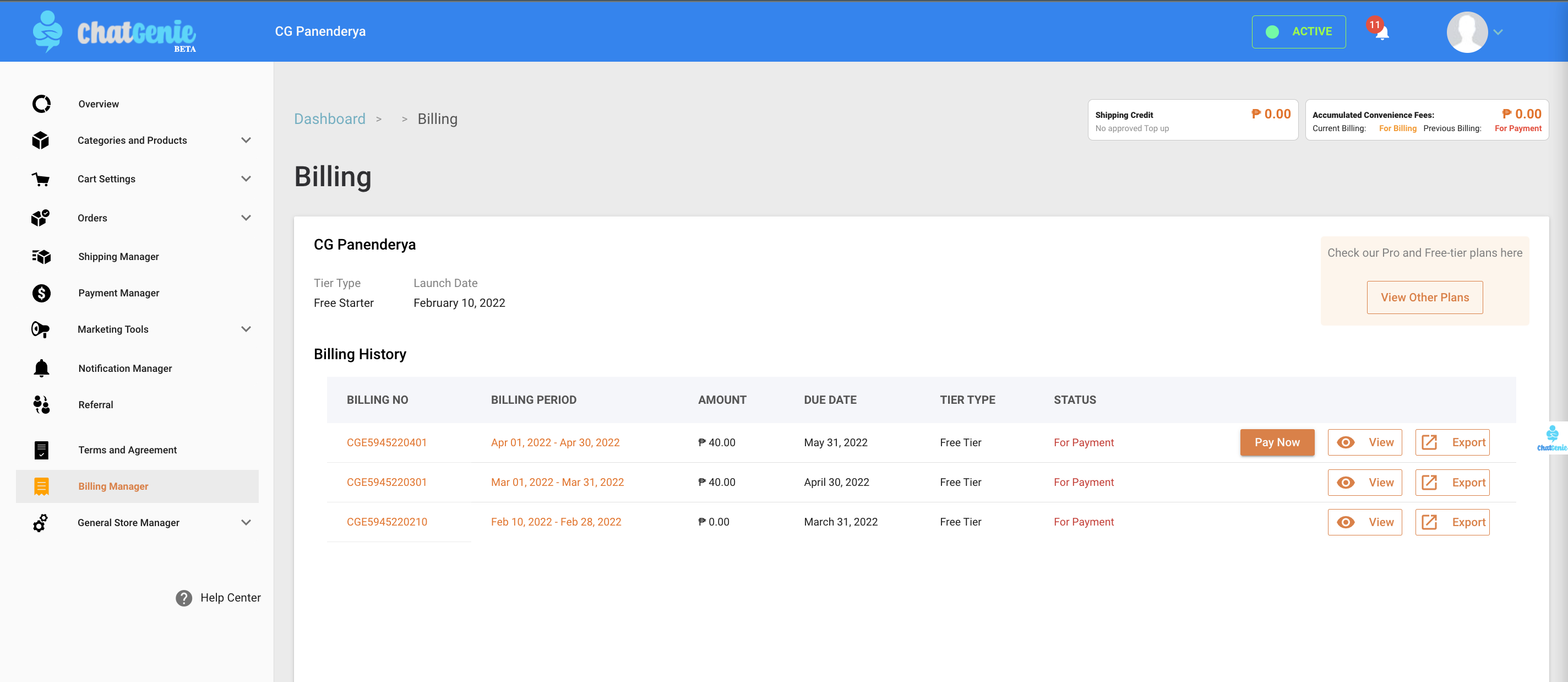Click the ChatGenie logo in header
Screen dimensions: 1568x682
[115, 33]
